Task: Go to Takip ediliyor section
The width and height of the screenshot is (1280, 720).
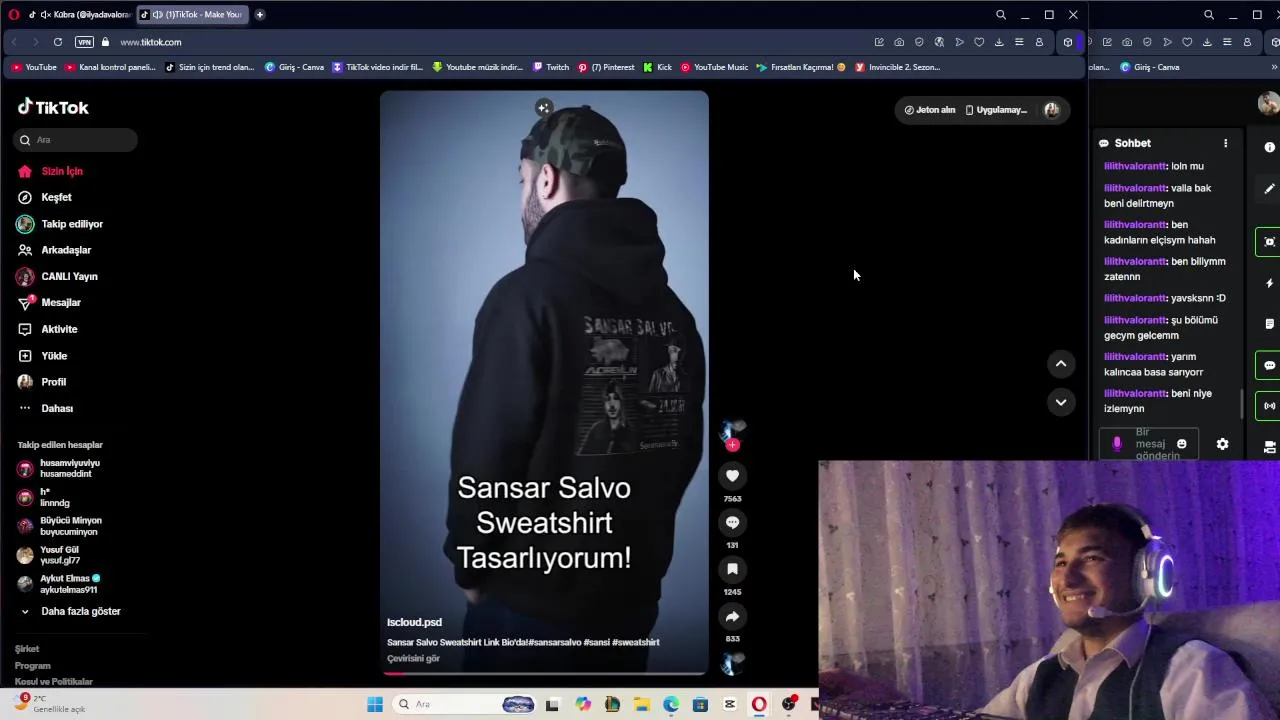Action: (x=60, y=224)
